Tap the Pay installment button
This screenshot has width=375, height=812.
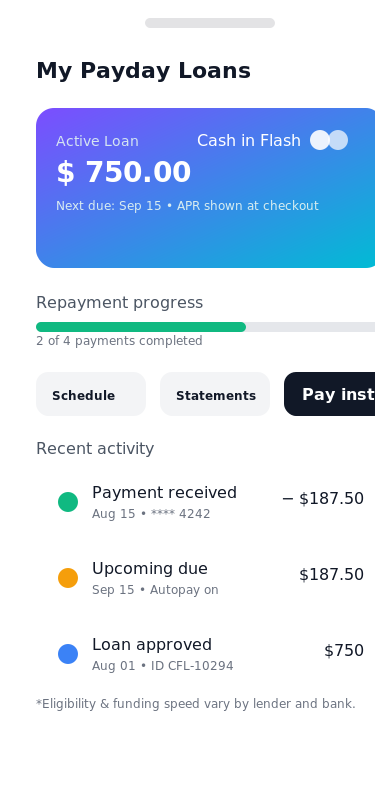(x=329, y=394)
